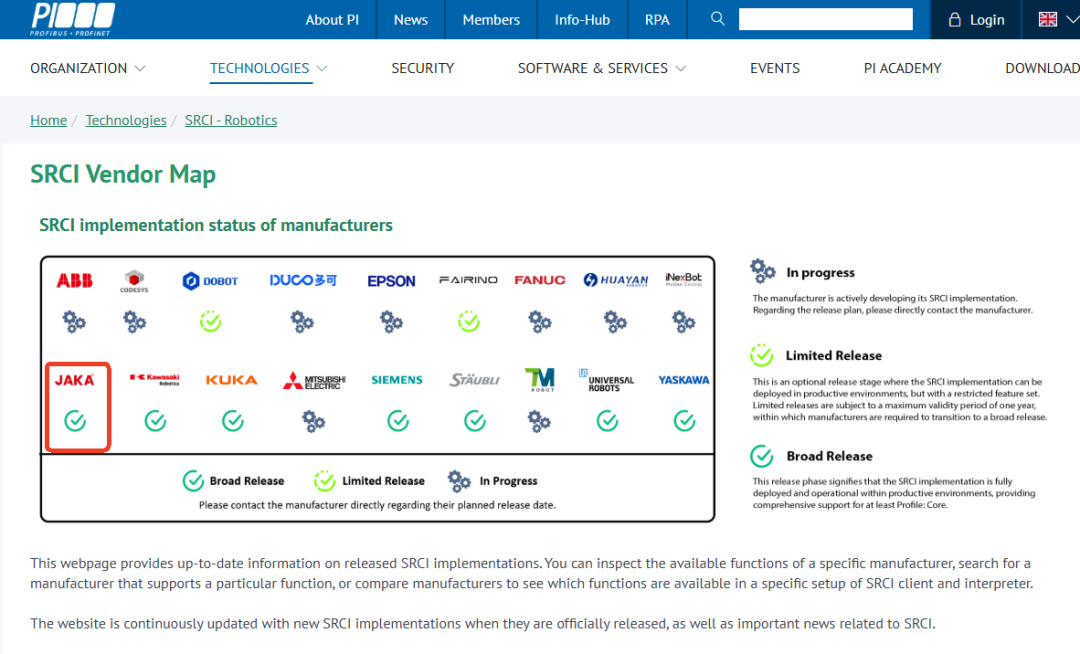
Task: Click the Stäubli logo
Action: (x=475, y=379)
